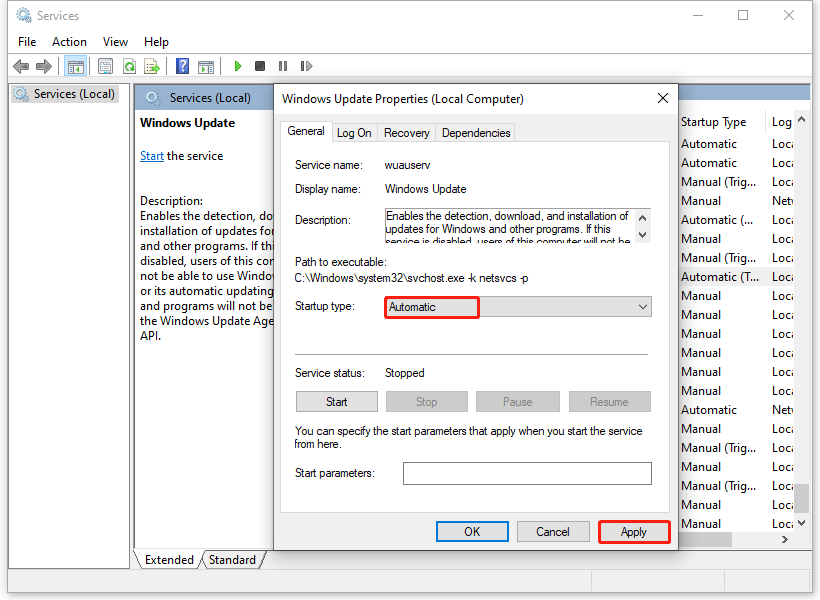Click the Cancel button

point(553,531)
